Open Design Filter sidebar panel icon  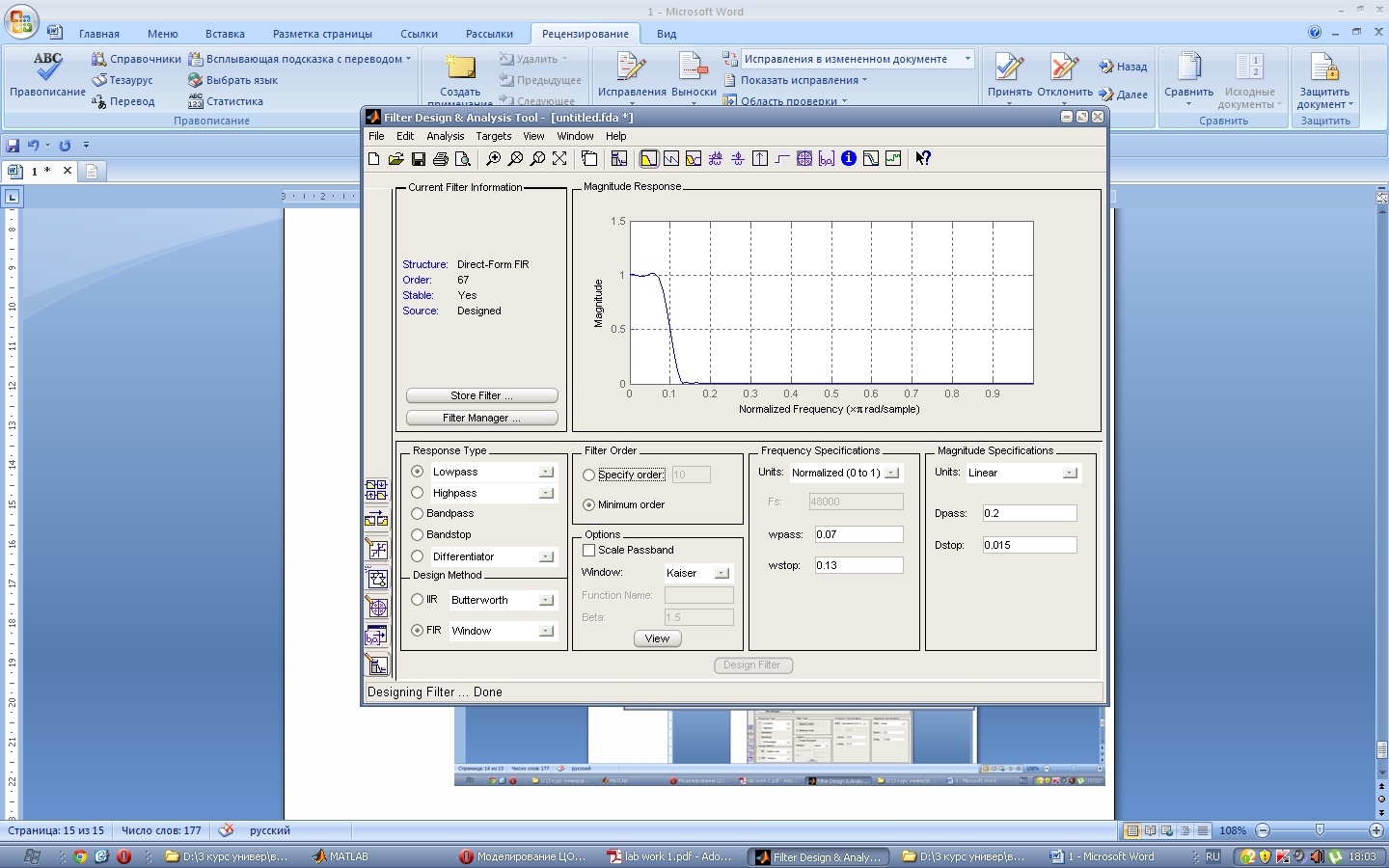tap(376, 665)
